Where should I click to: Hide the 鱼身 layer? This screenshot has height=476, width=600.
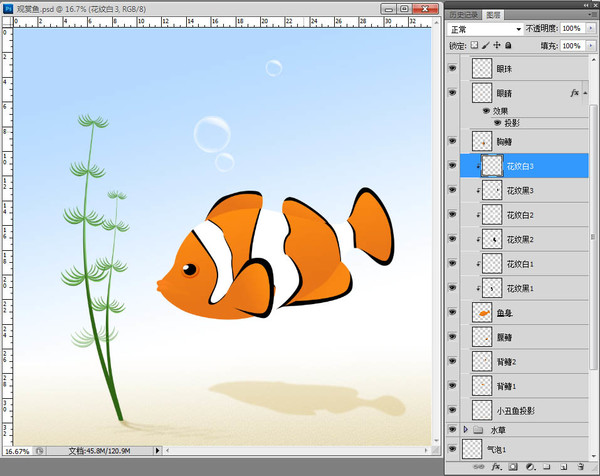[x=452, y=312]
